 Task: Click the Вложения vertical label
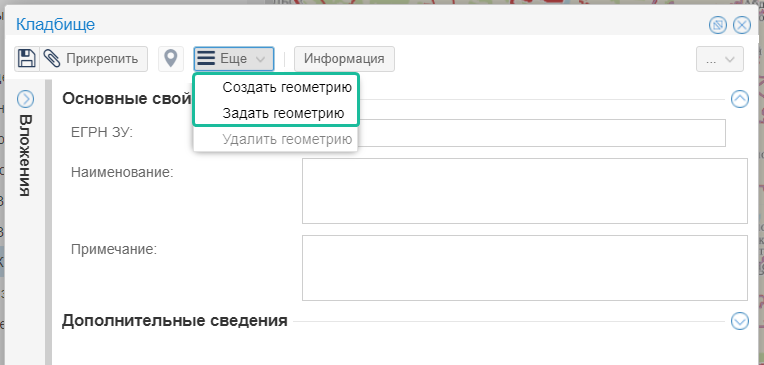point(25,155)
